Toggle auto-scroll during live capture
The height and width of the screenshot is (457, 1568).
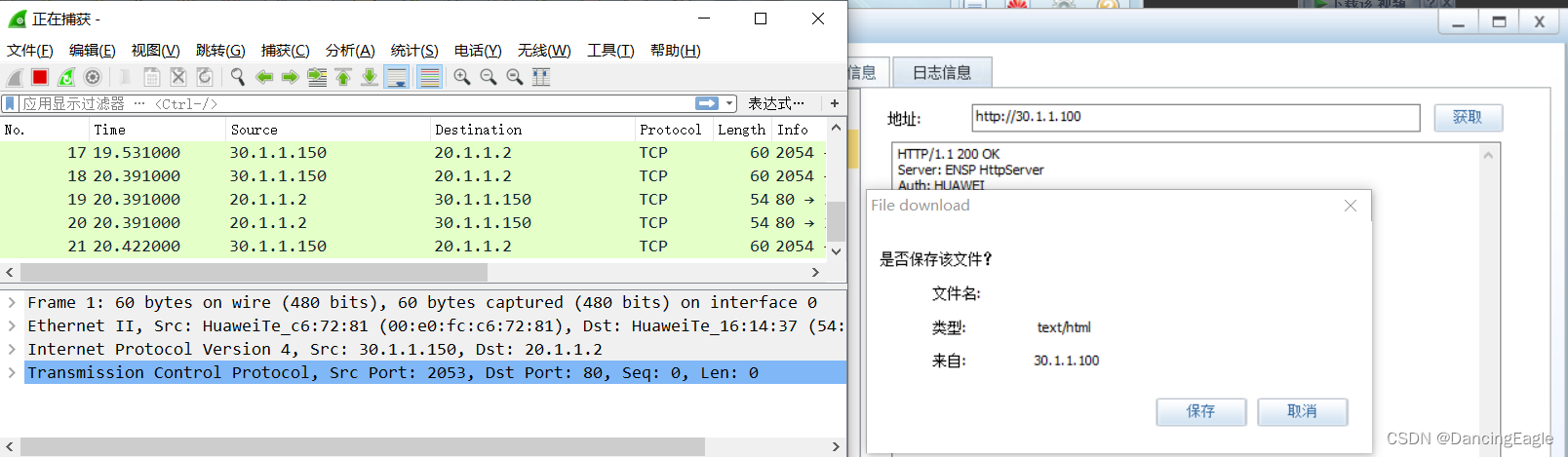[397, 77]
